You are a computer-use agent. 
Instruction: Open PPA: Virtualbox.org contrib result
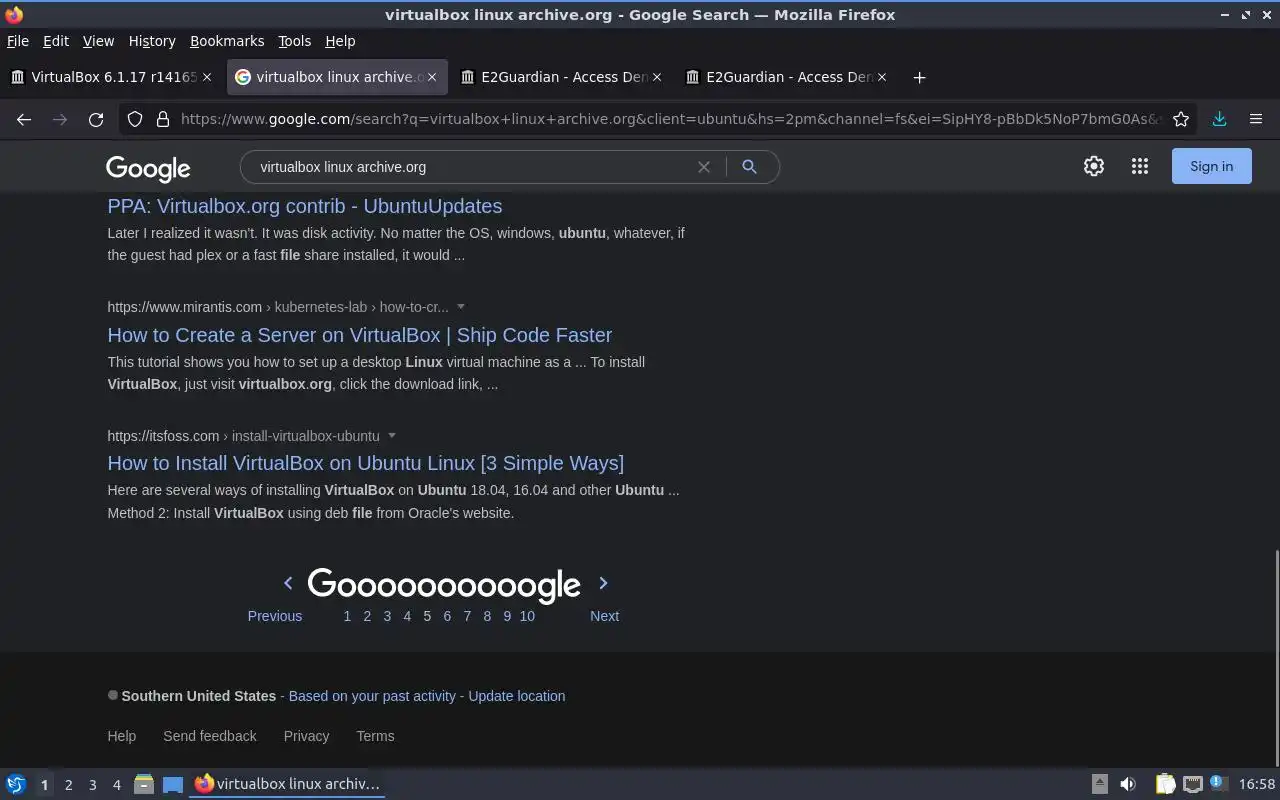[305, 206]
